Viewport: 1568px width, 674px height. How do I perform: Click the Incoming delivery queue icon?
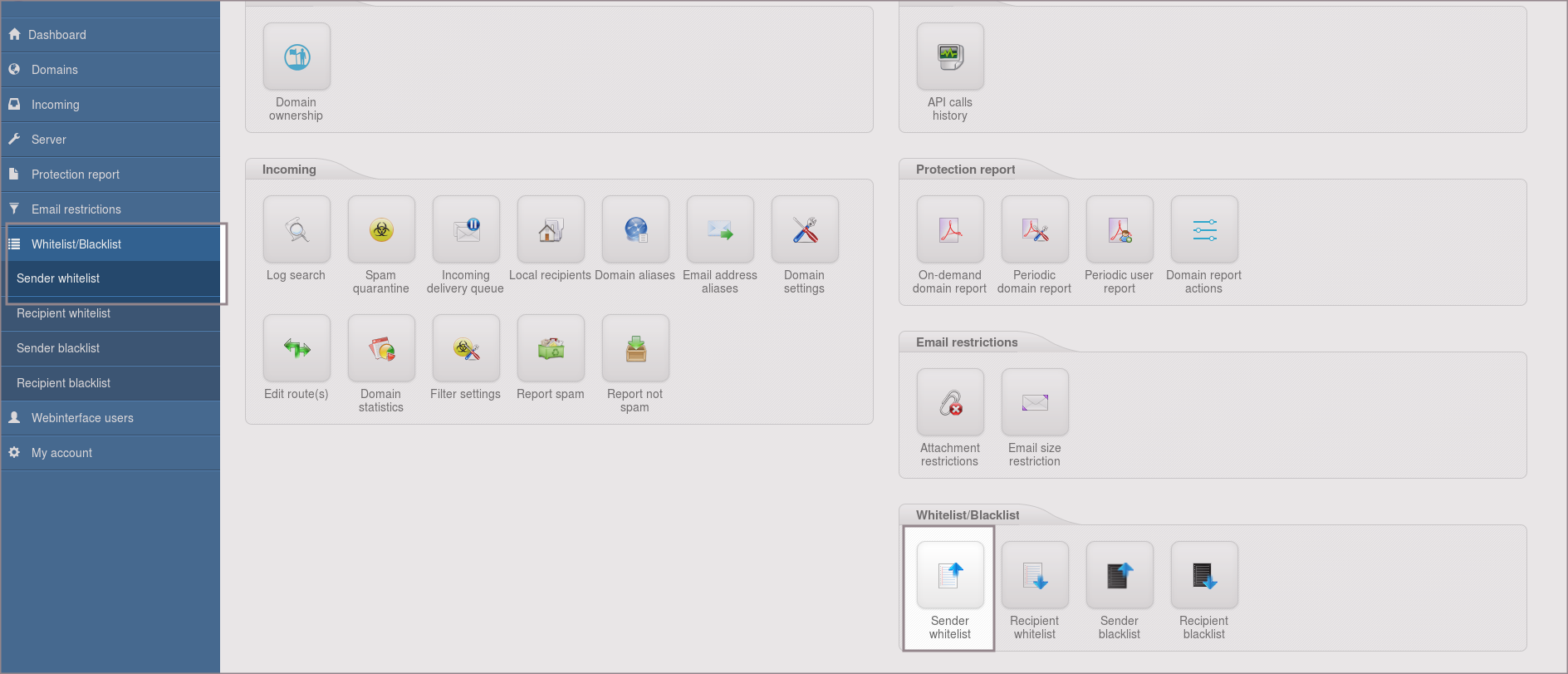pyautogui.click(x=466, y=230)
